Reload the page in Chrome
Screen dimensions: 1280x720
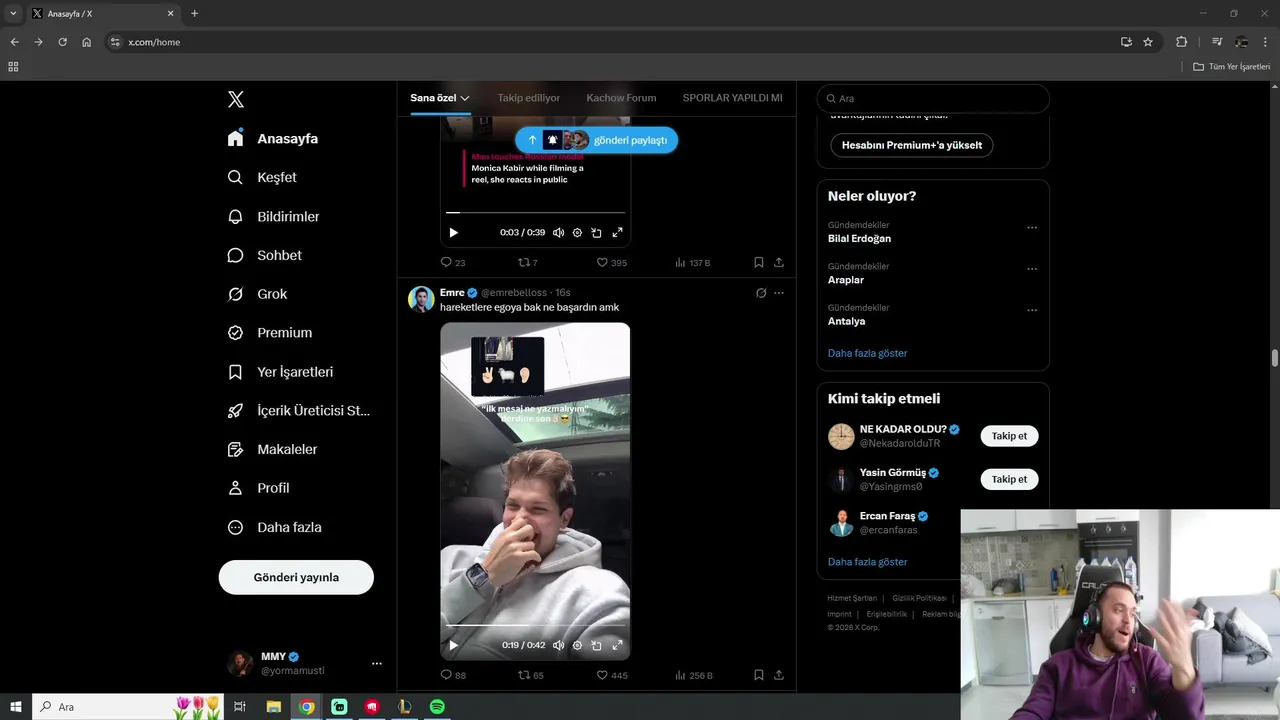62,42
